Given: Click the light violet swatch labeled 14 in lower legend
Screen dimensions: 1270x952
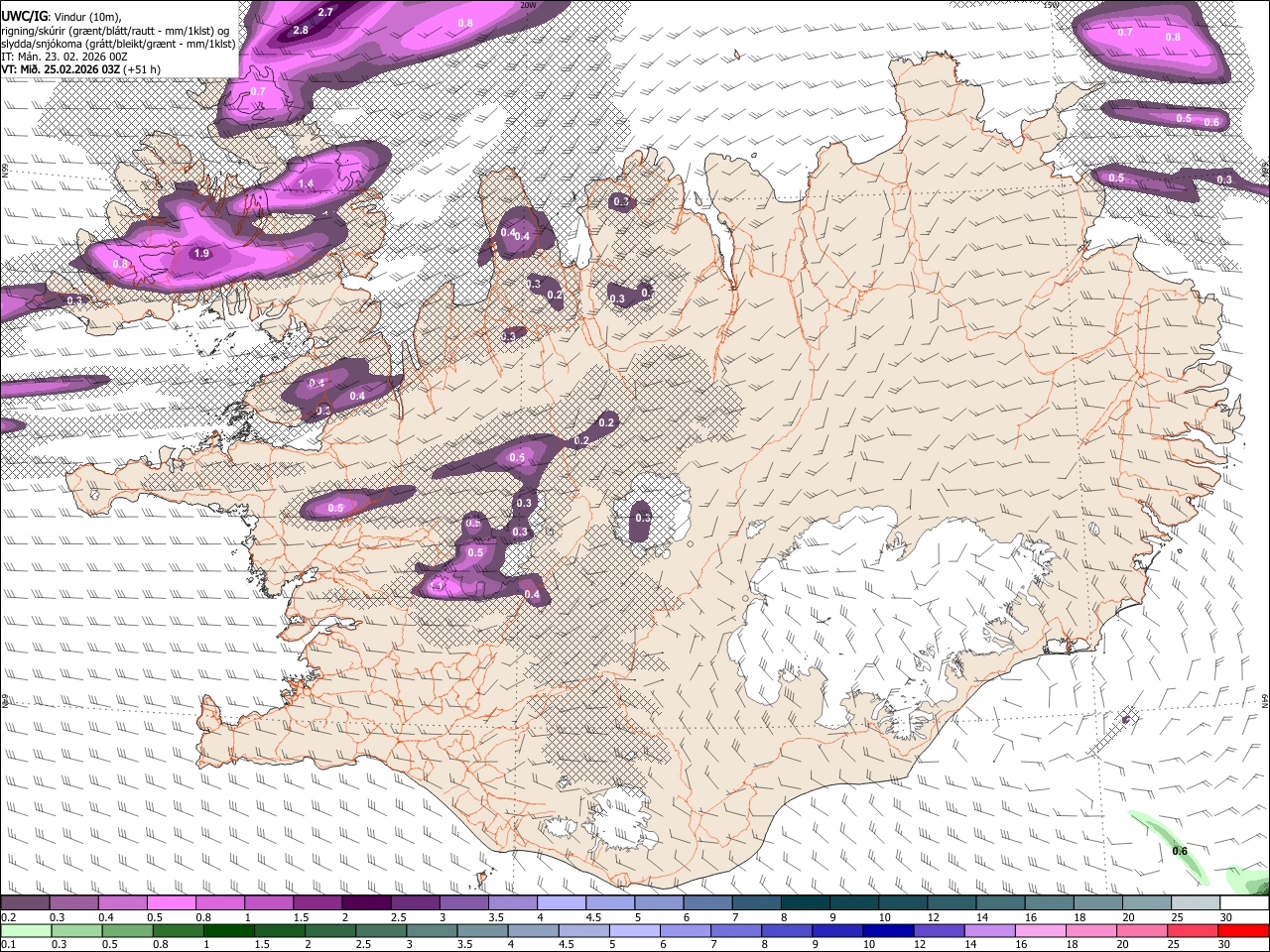Looking at the screenshot, I should point(988,930).
